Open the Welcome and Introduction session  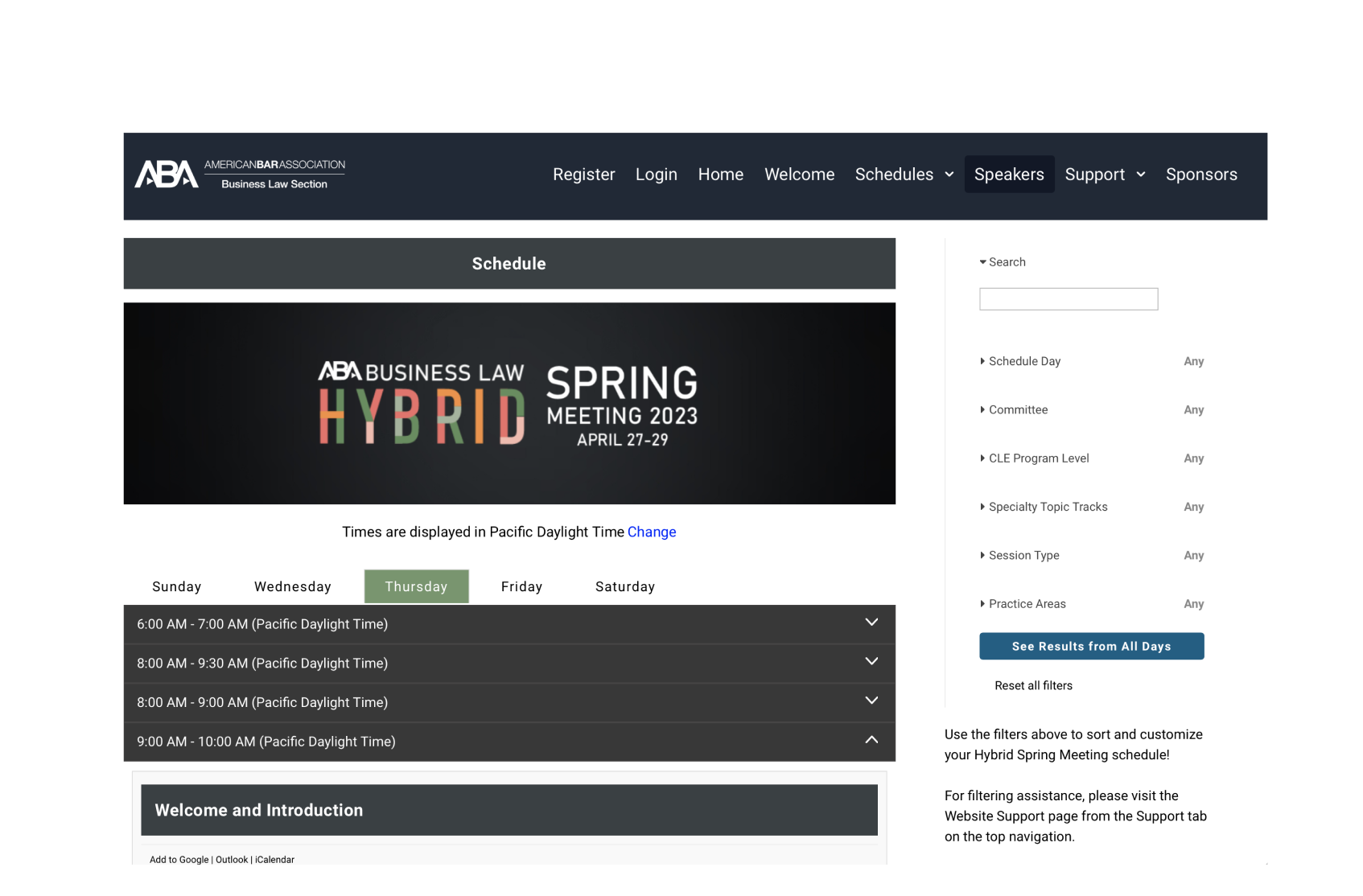pos(509,810)
